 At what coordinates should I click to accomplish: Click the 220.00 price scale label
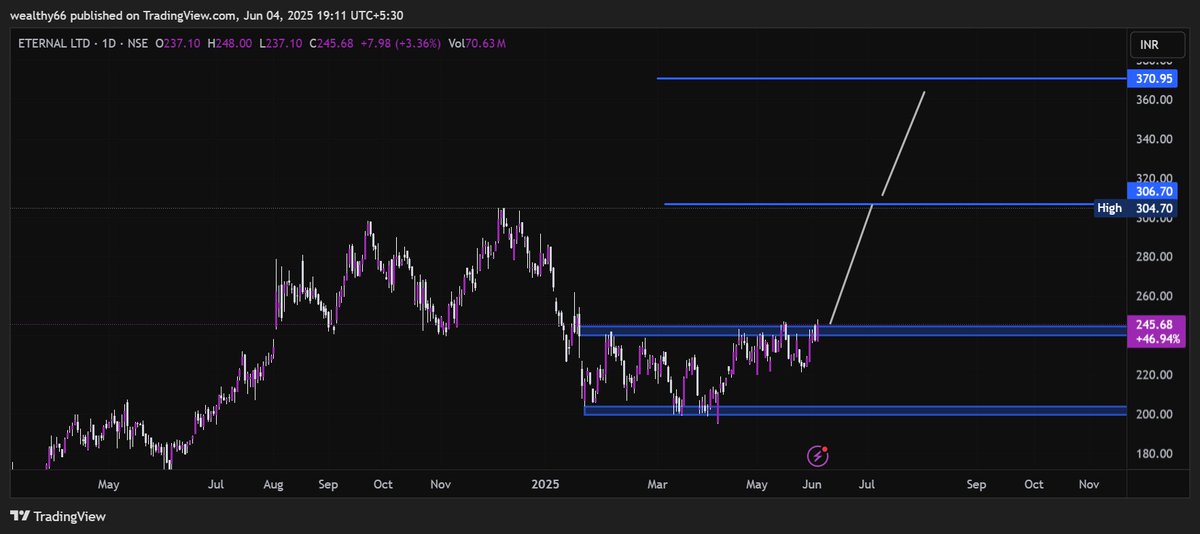tap(1153, 375)
